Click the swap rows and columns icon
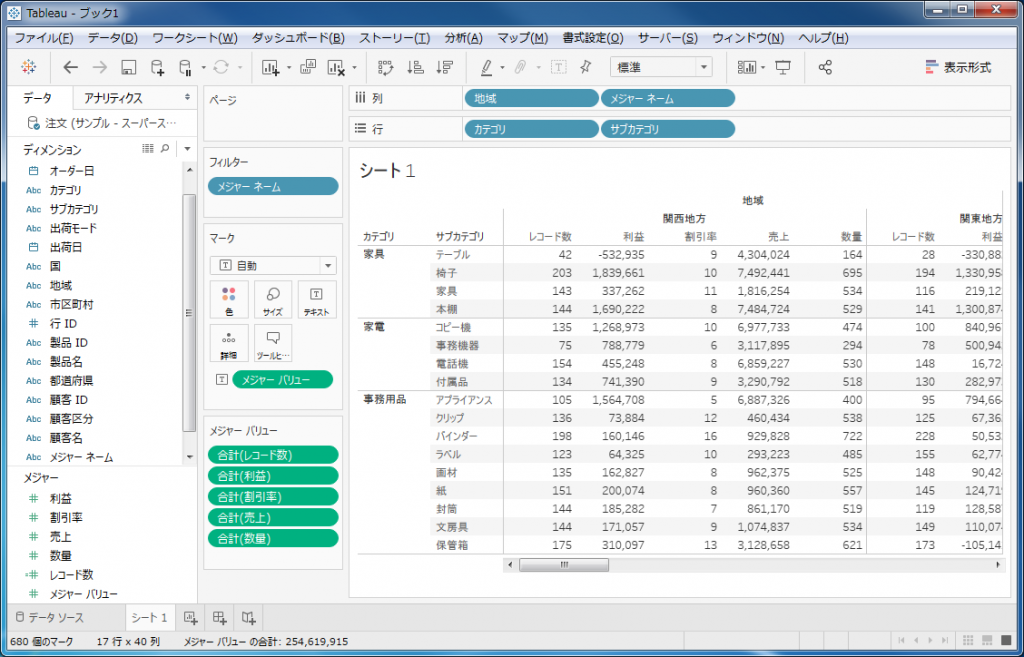1024x657 pixels. click(386, 67)
